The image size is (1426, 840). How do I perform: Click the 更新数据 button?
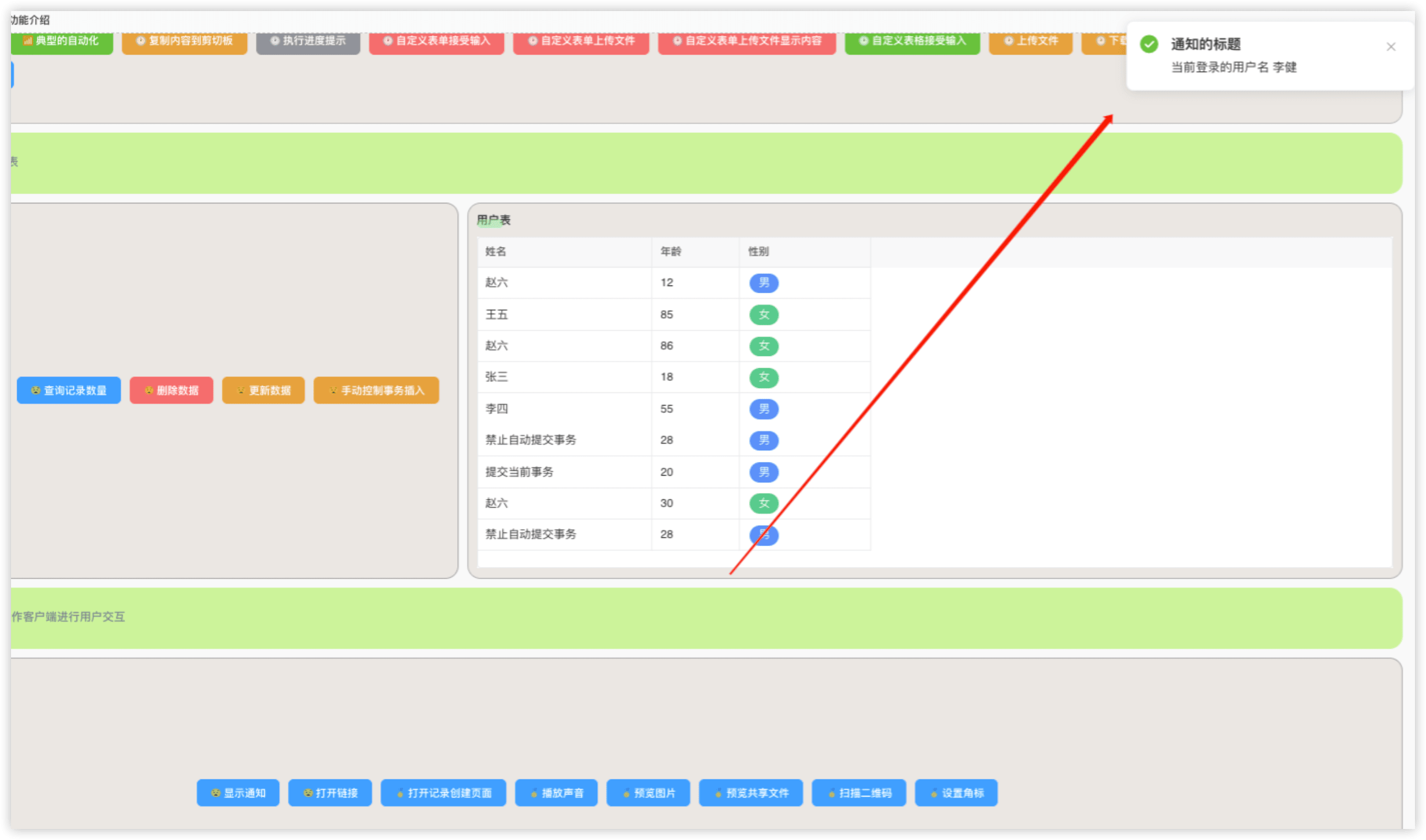(x=264, y=390)
